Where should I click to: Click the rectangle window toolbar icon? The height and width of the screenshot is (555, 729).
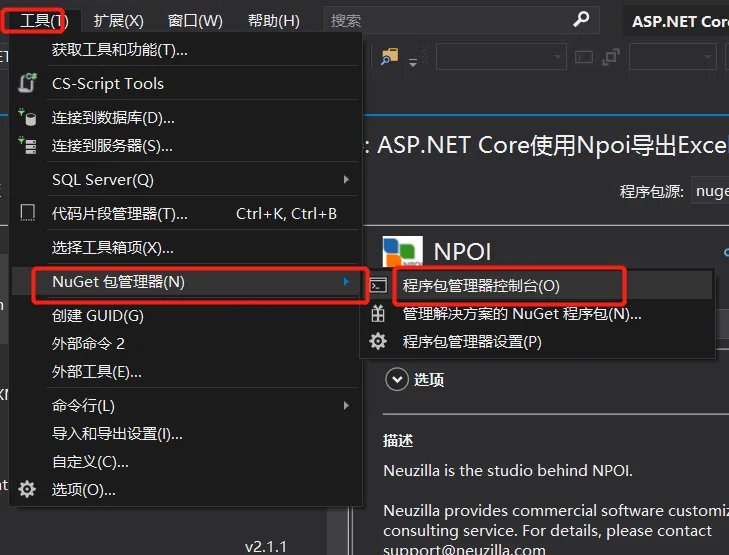(584, 57)
